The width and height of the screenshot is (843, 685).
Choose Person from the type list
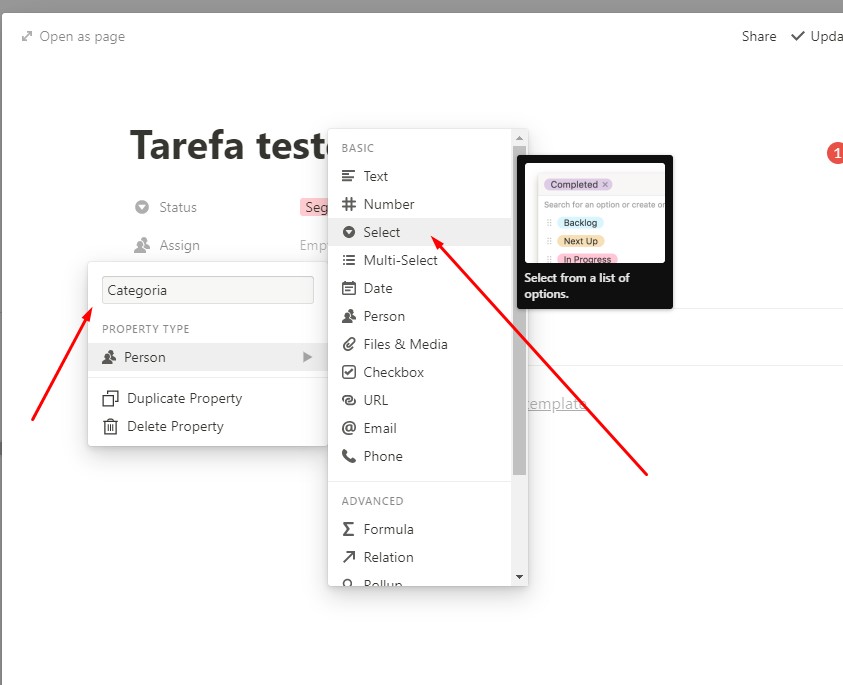pos(420,316)
